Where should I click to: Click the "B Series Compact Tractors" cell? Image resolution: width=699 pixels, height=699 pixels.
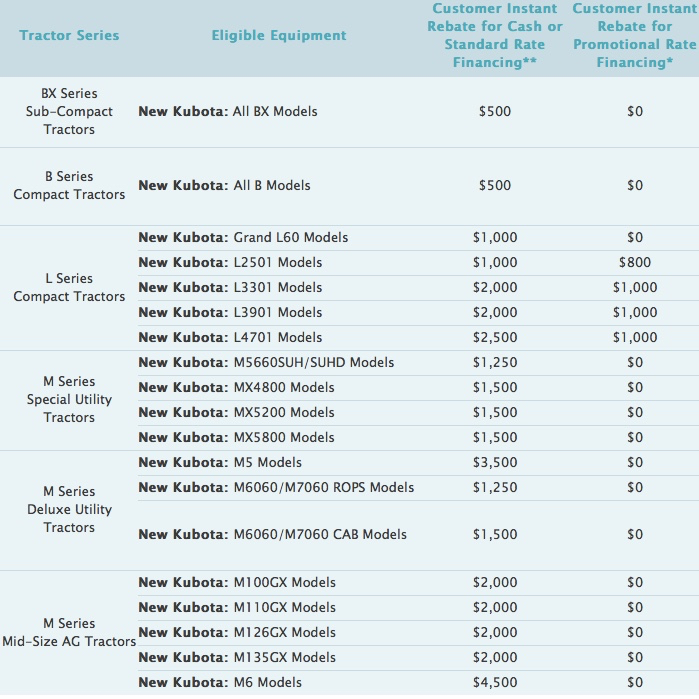tap(69, 185)
